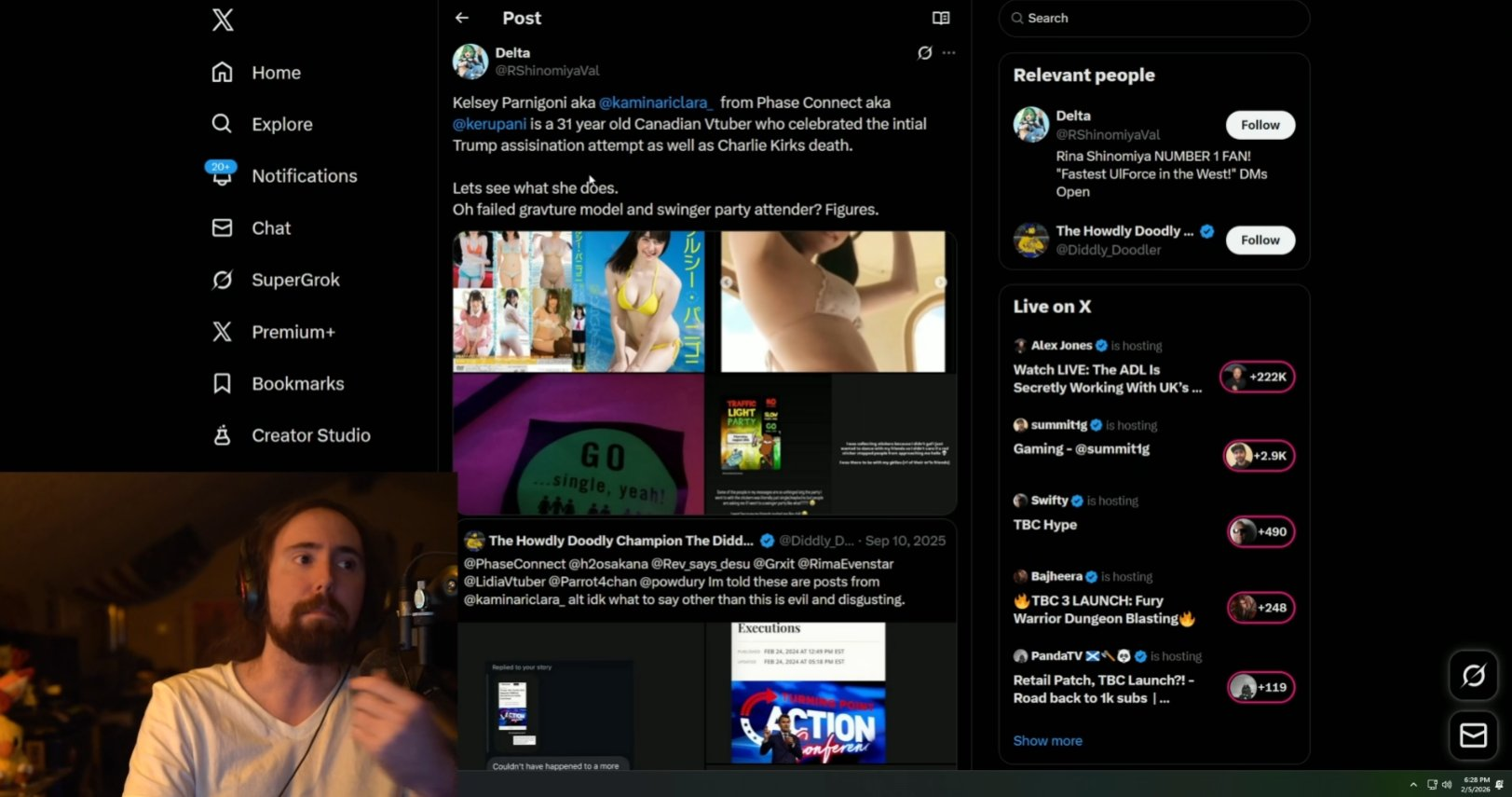Join Alex Jones live +222K broadcast

point(1258,377)
